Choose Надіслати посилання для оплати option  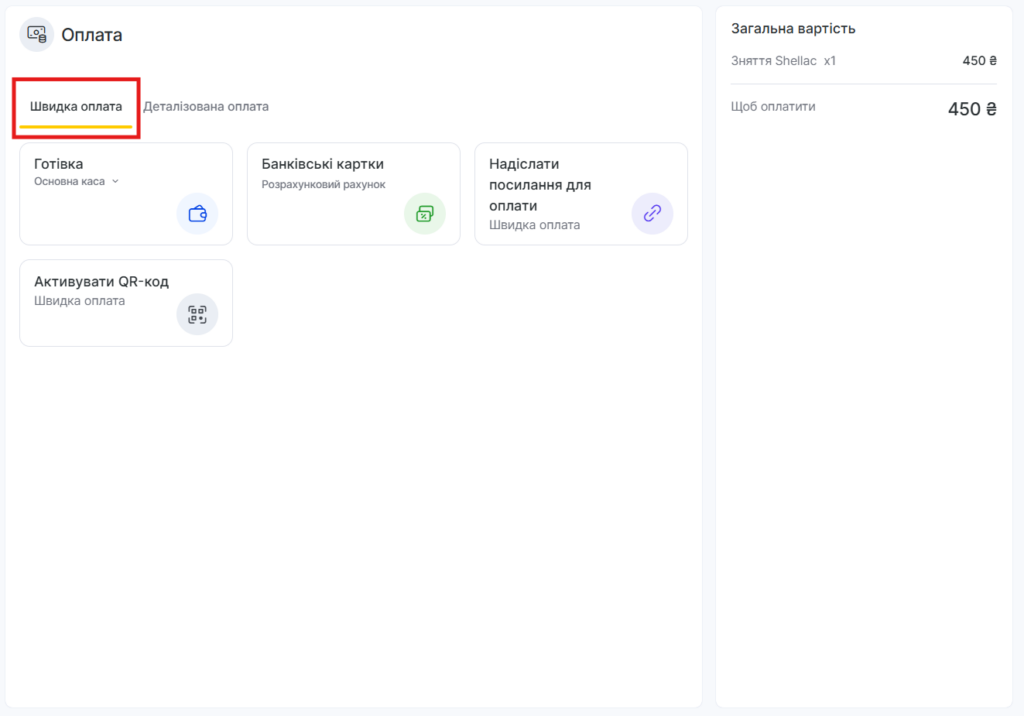539,185
